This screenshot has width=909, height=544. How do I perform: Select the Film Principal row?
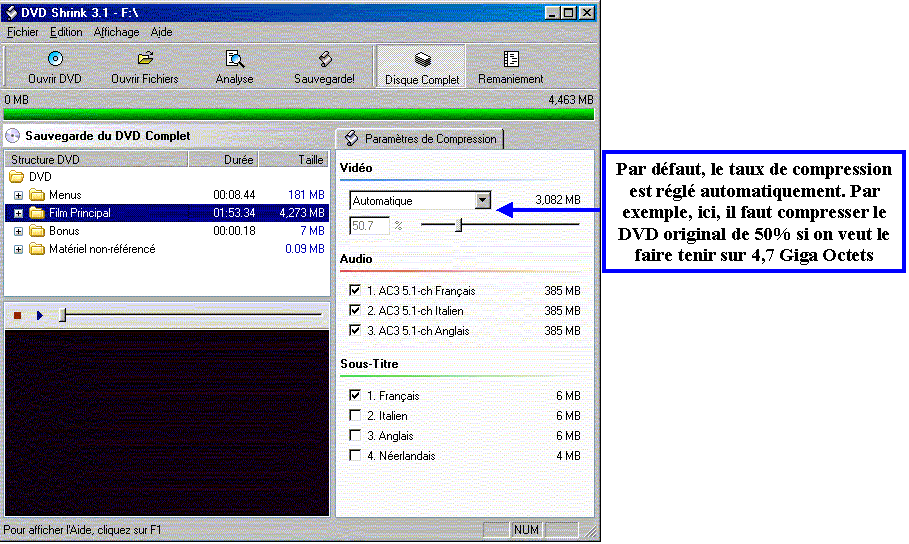click(167, 213)
